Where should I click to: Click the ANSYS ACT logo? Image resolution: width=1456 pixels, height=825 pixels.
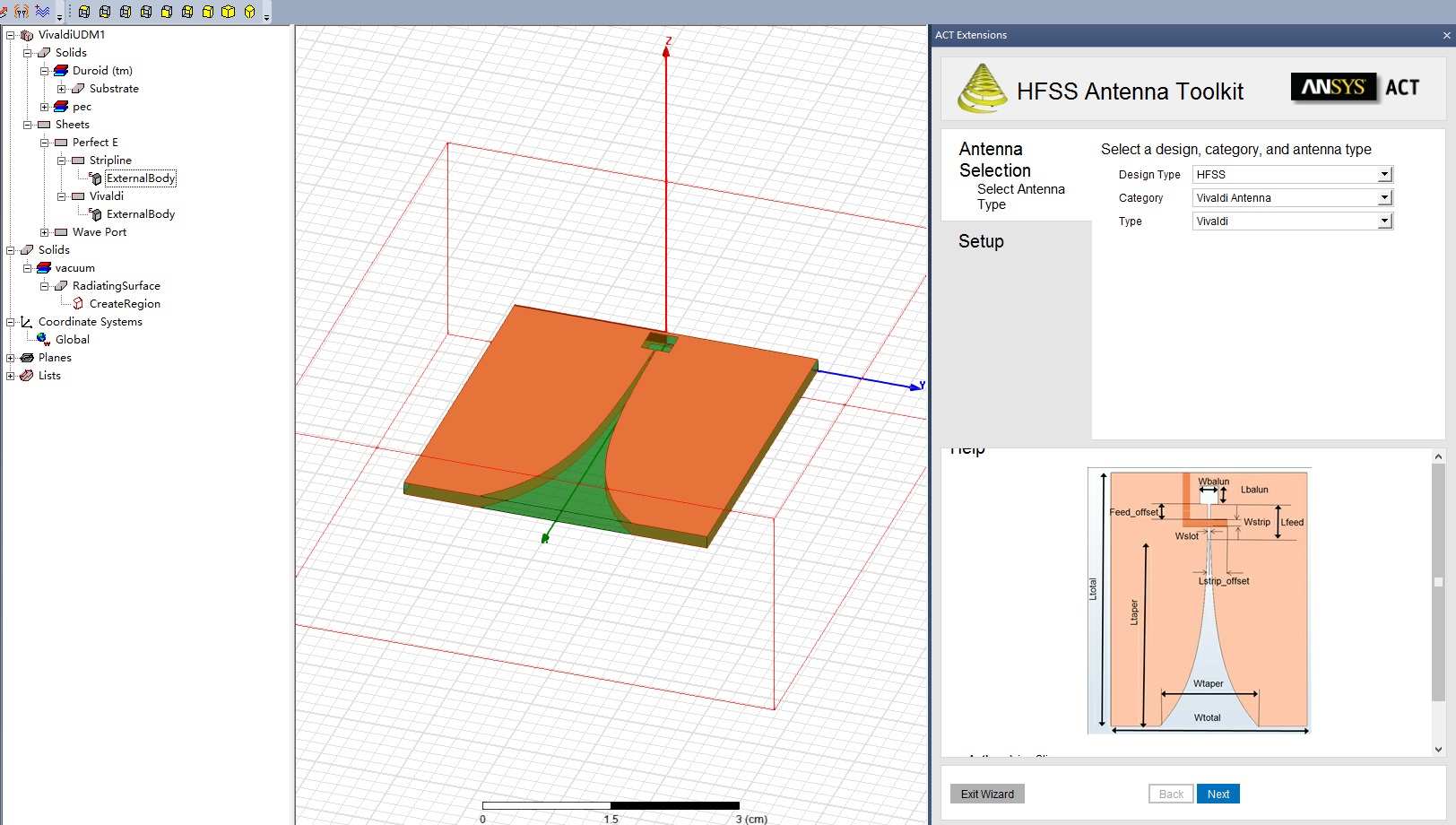[1356, 87]
